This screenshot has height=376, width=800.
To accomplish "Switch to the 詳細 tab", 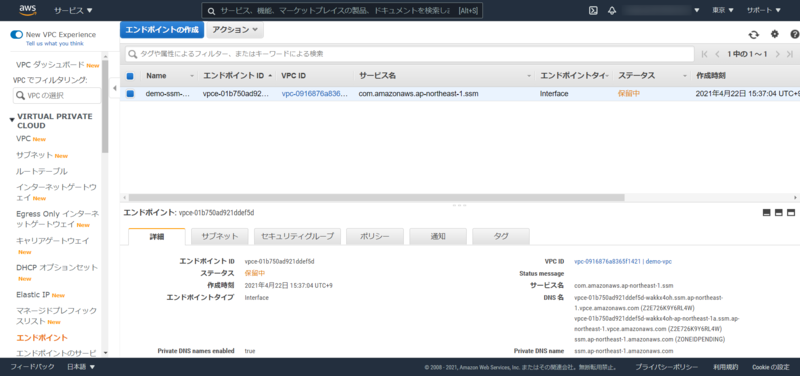I will pyautogui.click(x=157, y=237).
